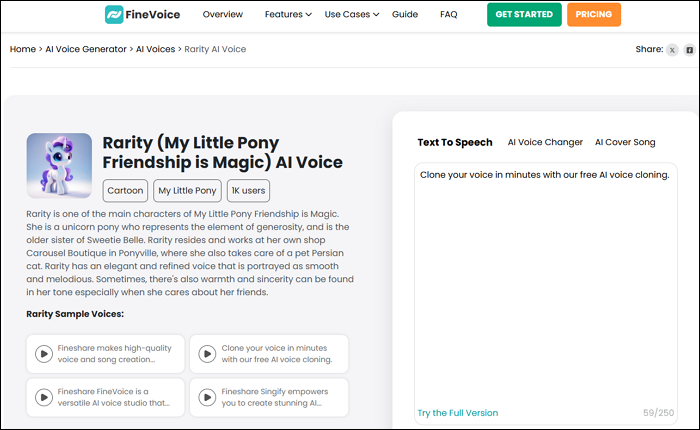Click the orange PRICING button
This screenshot has width=700, height=430.
[594, 15]
